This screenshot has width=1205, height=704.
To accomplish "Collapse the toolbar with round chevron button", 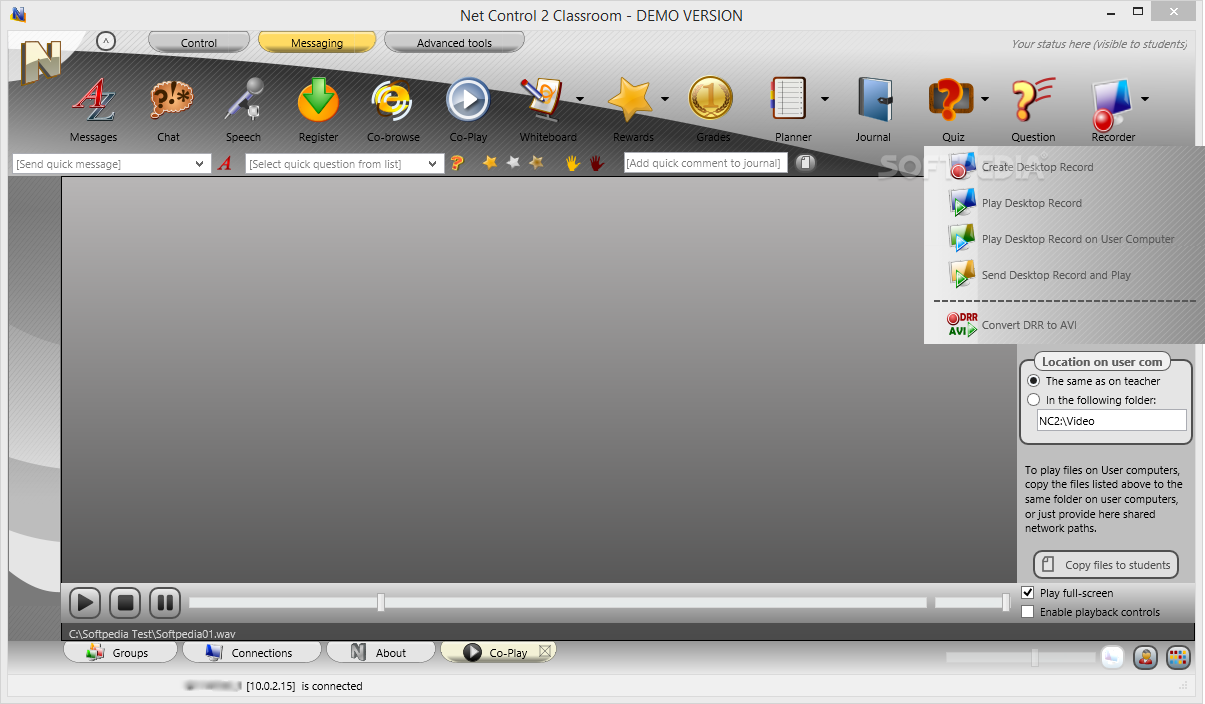I will tap(106, 41).
